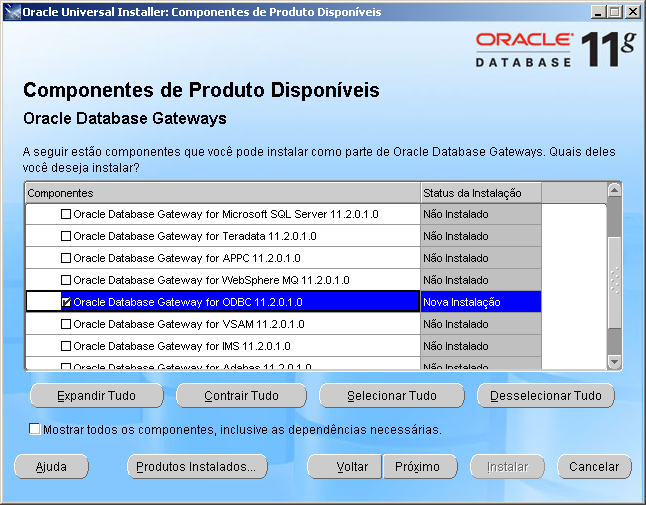Go back with Voltar button

[x=344, y=467]
